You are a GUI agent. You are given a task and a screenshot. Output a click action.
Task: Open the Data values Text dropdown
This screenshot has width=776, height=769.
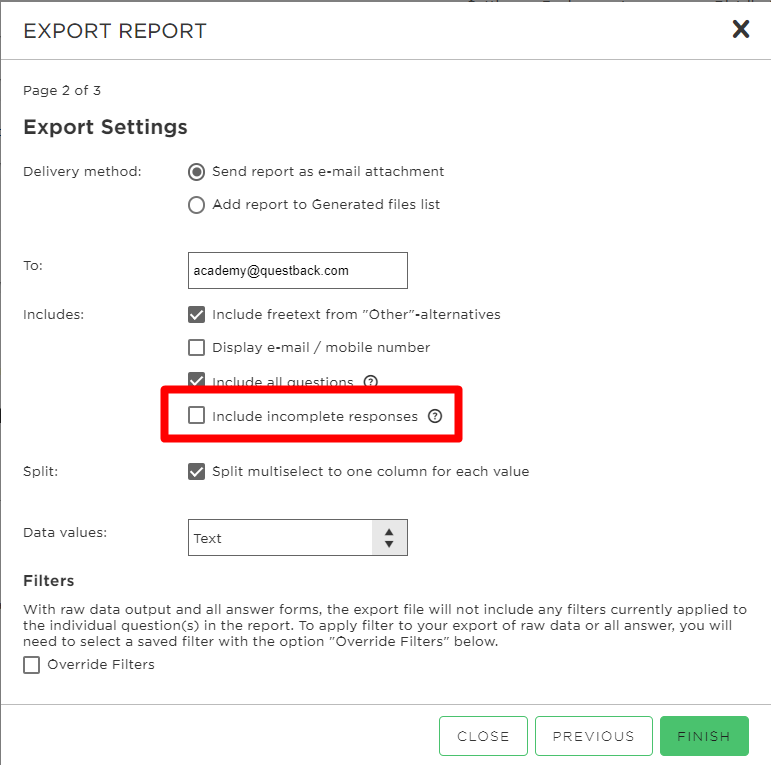(297, 538)
